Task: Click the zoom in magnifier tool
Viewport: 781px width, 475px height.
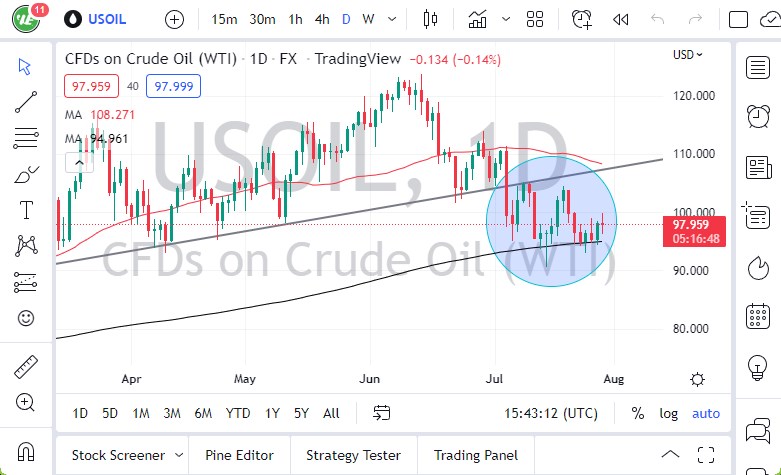Action: tap(26, 402)
